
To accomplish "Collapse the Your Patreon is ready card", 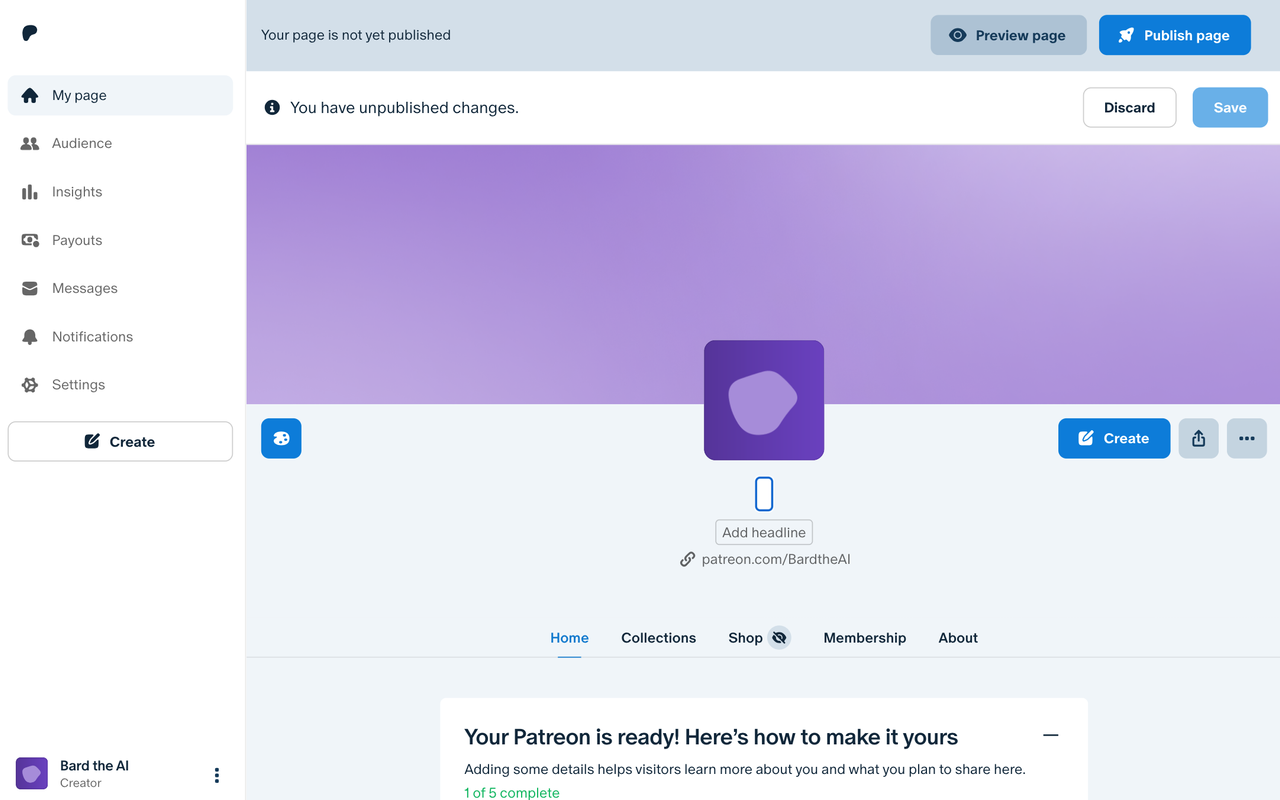I will [1050, 735].
